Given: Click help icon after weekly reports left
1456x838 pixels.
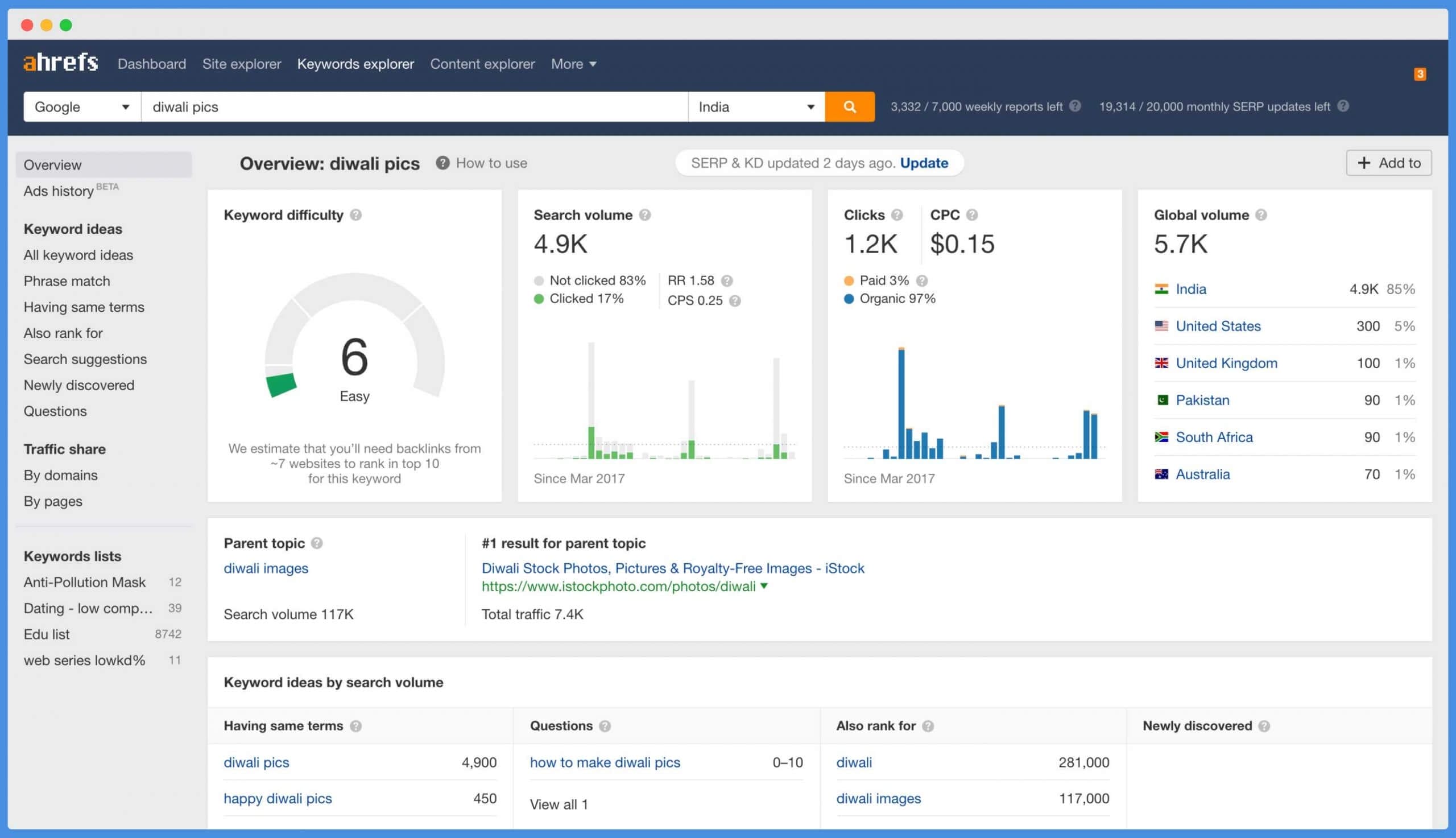Looking at the screenshot, I should [x=1074, y=106].
